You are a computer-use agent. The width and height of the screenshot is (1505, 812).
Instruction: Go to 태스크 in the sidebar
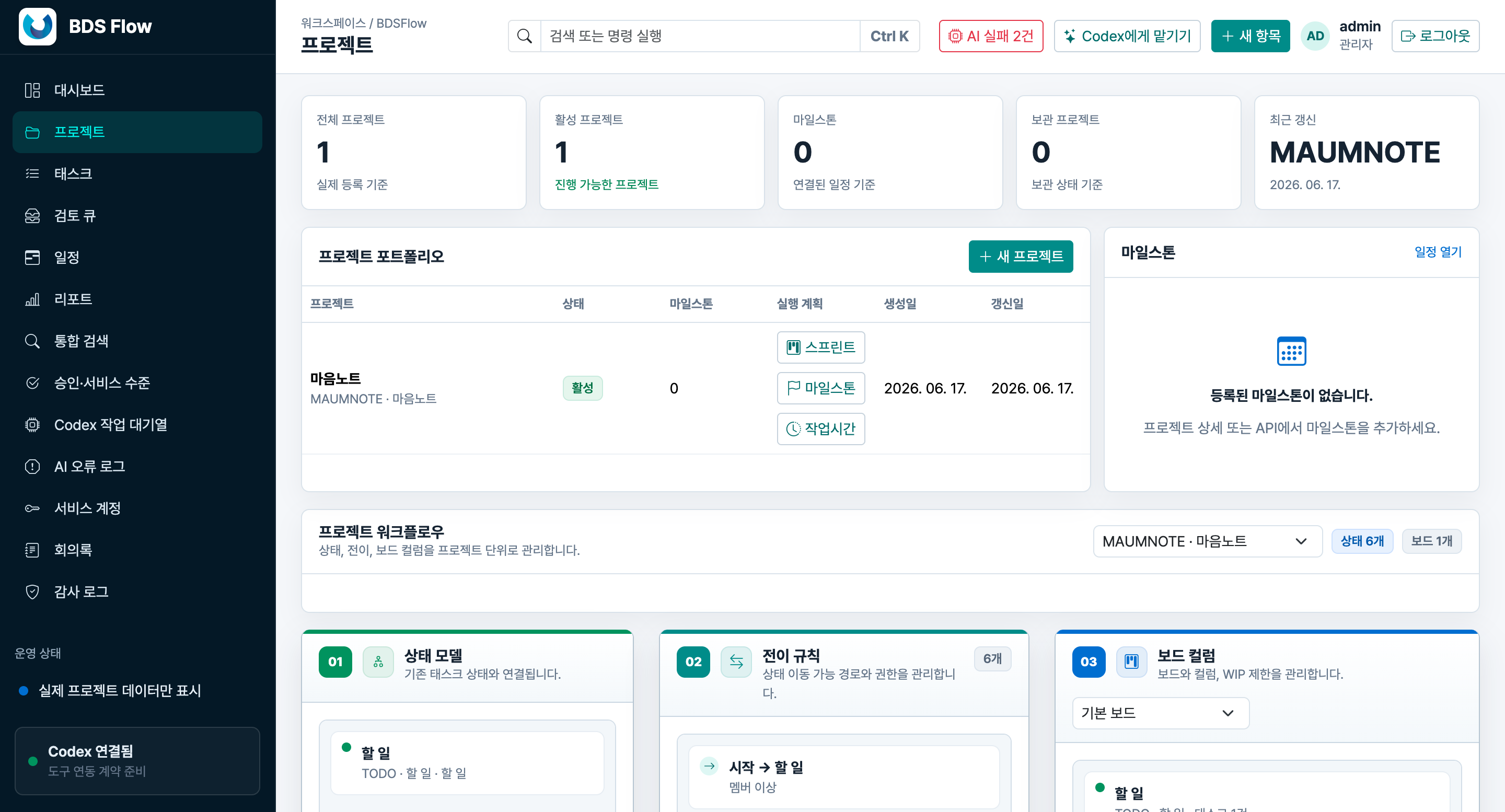(137, 173)
